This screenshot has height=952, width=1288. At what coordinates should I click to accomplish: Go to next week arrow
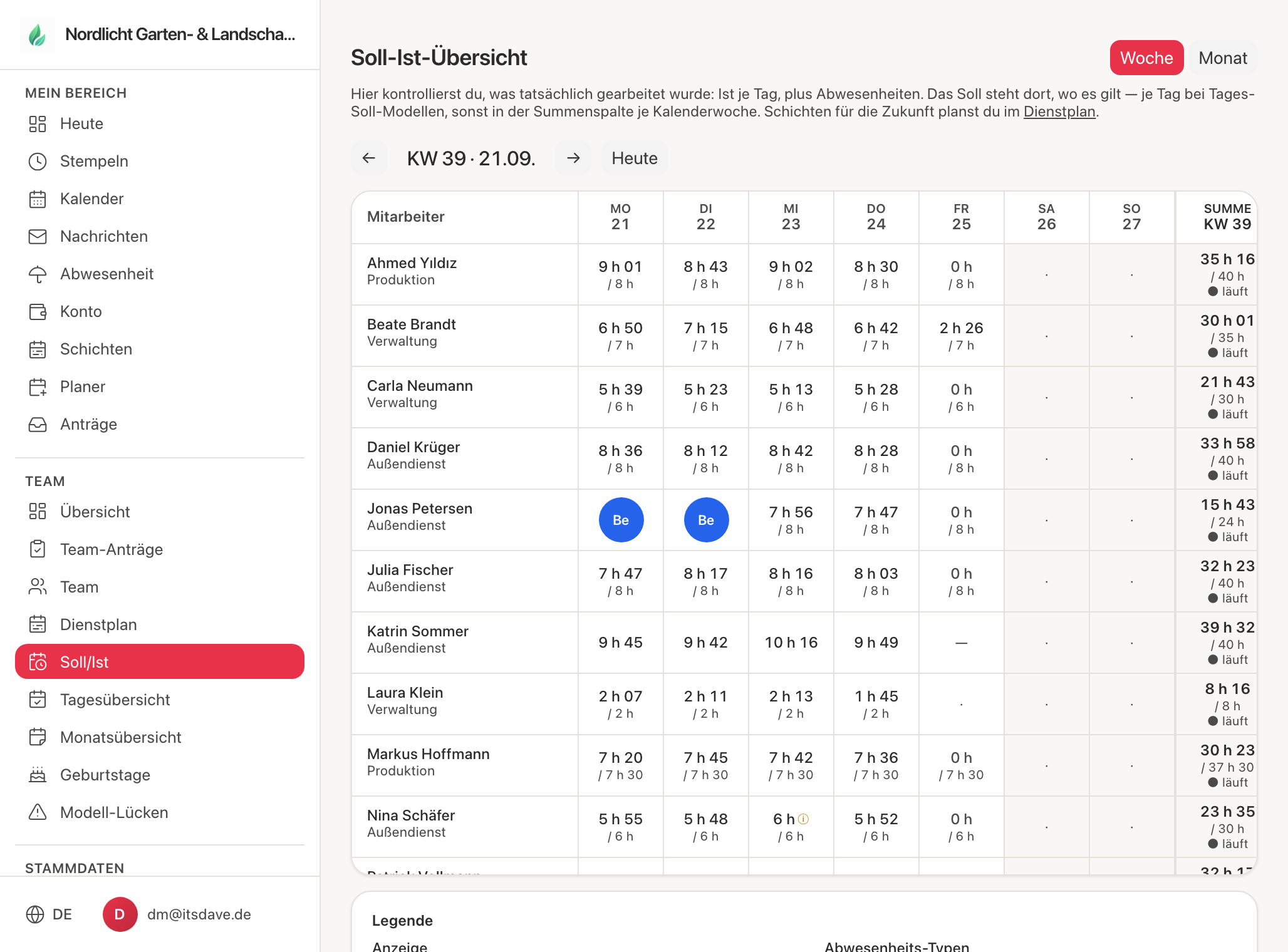[573, 158]
